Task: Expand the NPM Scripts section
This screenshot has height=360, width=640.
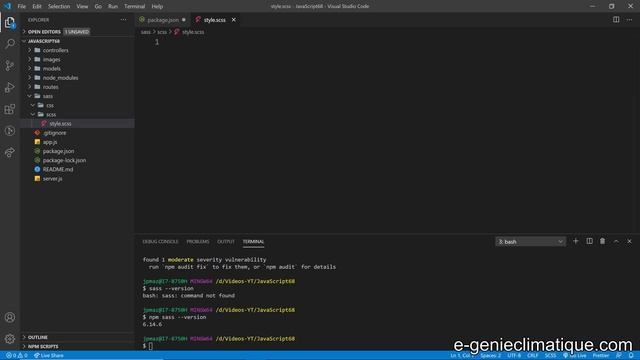Action: (x=78, y=346)
